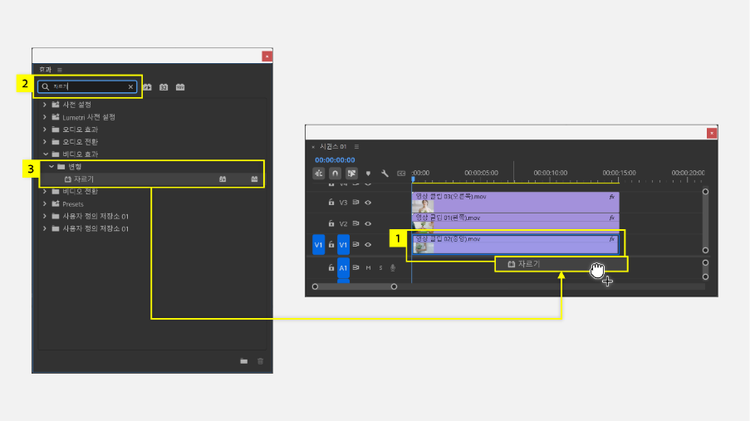Expand the 사전 설정 folder
This screenshot has height=421, width=750.
tap(45, 104)
